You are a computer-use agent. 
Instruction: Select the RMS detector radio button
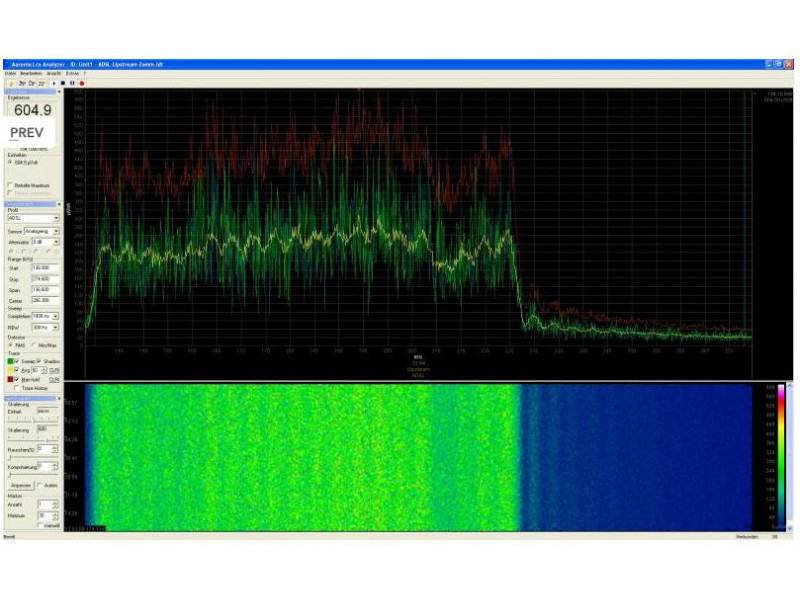click(x=11, y=345)
